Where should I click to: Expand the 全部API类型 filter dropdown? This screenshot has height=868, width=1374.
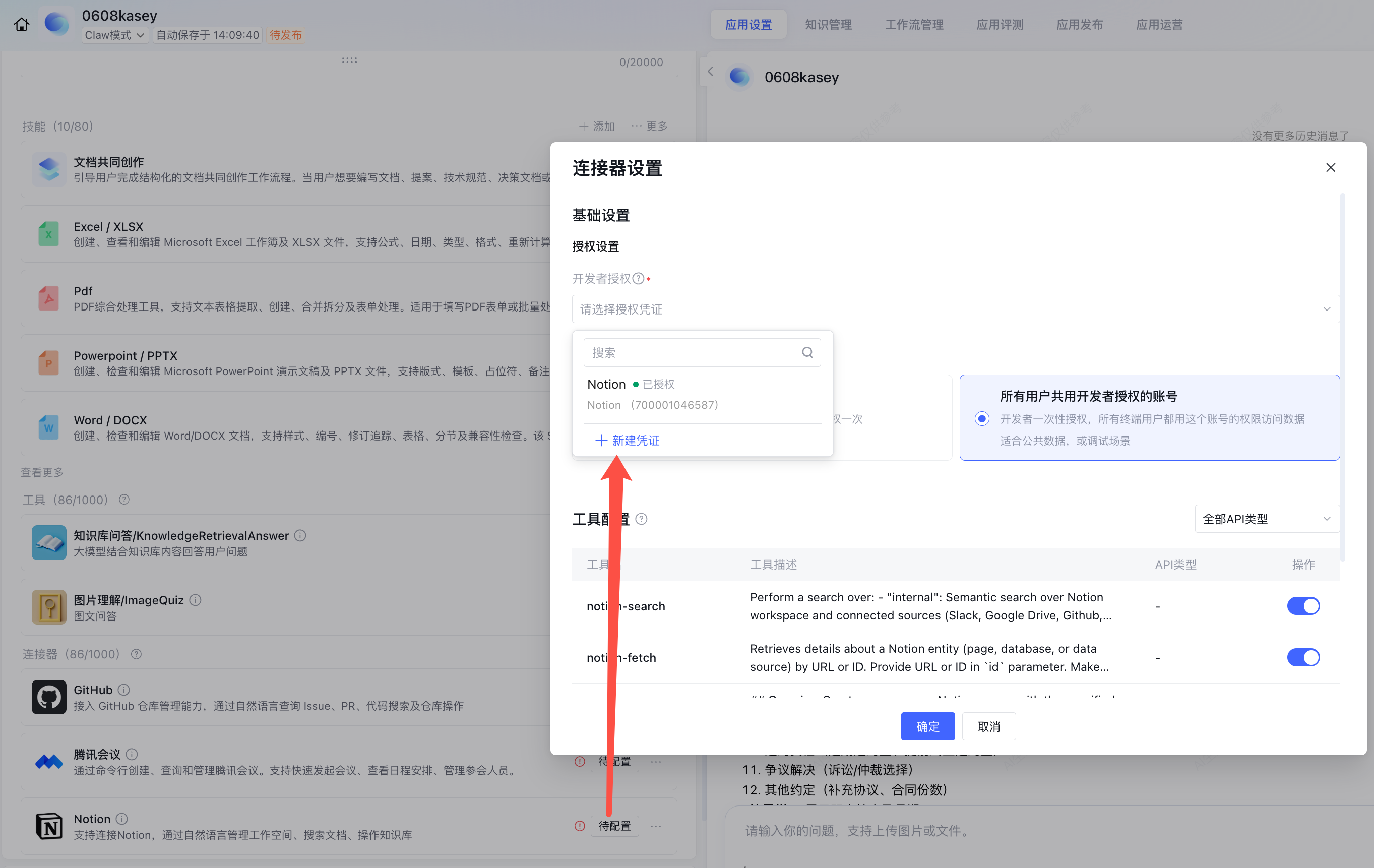tap(1267, 519)
